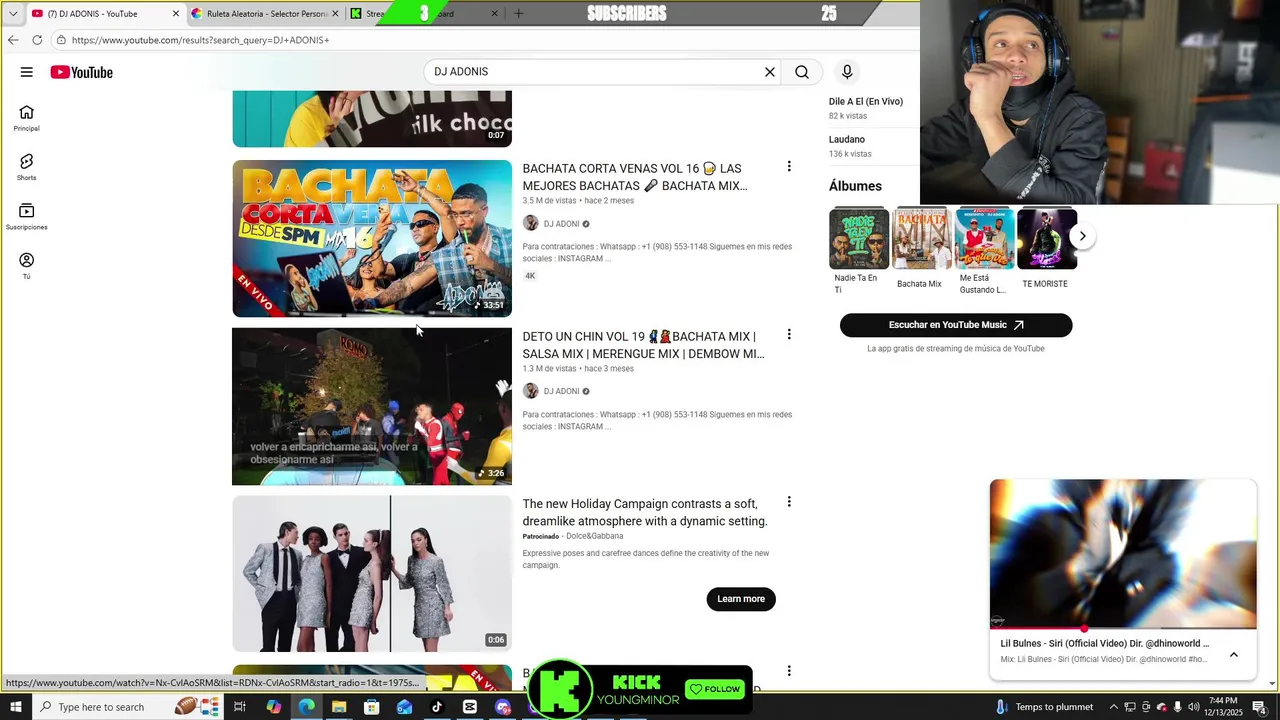Close the DJ ADONIS YouTube tab

[x=176, y=14]
